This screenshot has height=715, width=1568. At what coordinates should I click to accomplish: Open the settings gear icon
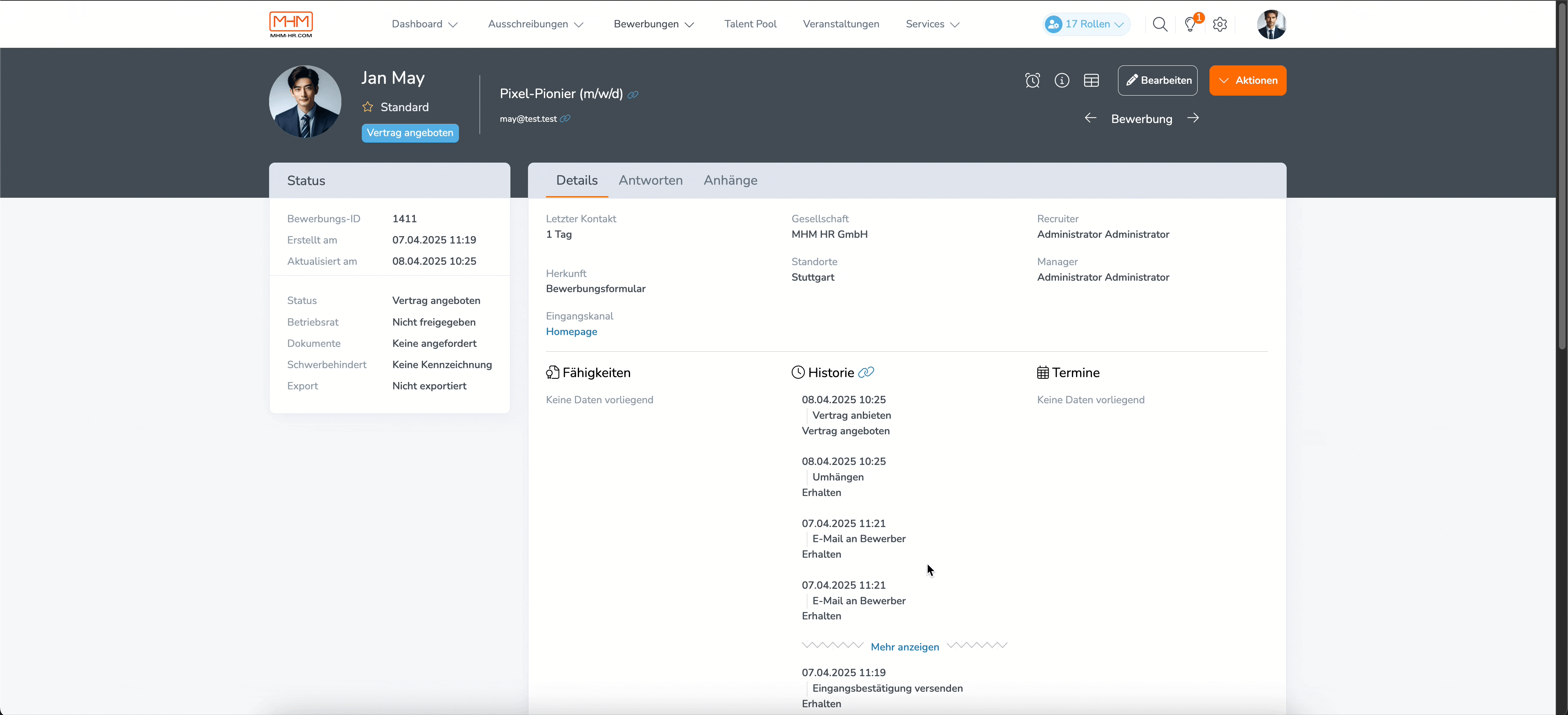tap(1220, 24)
